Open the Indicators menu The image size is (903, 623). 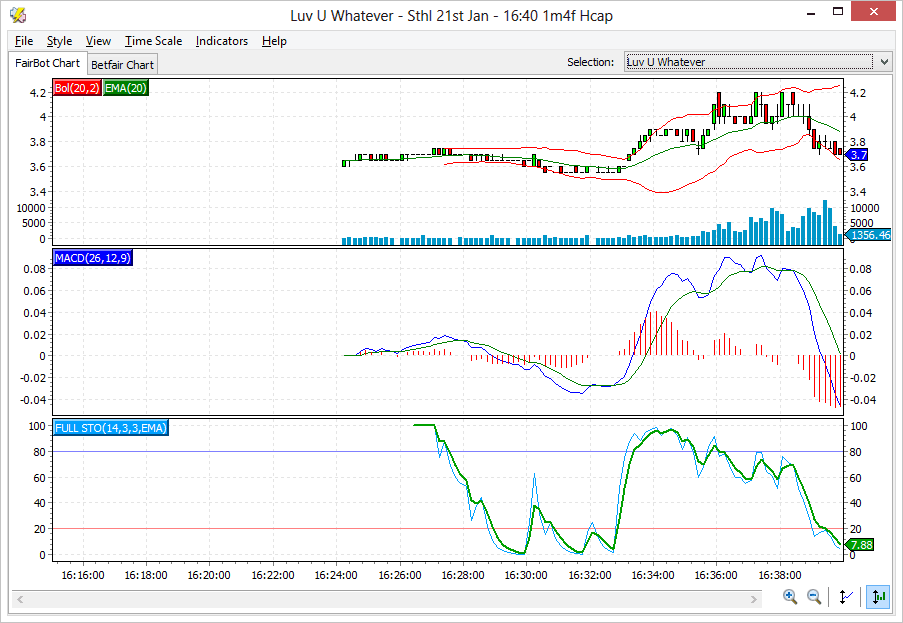pyautogui.click(x=222, y=41)
